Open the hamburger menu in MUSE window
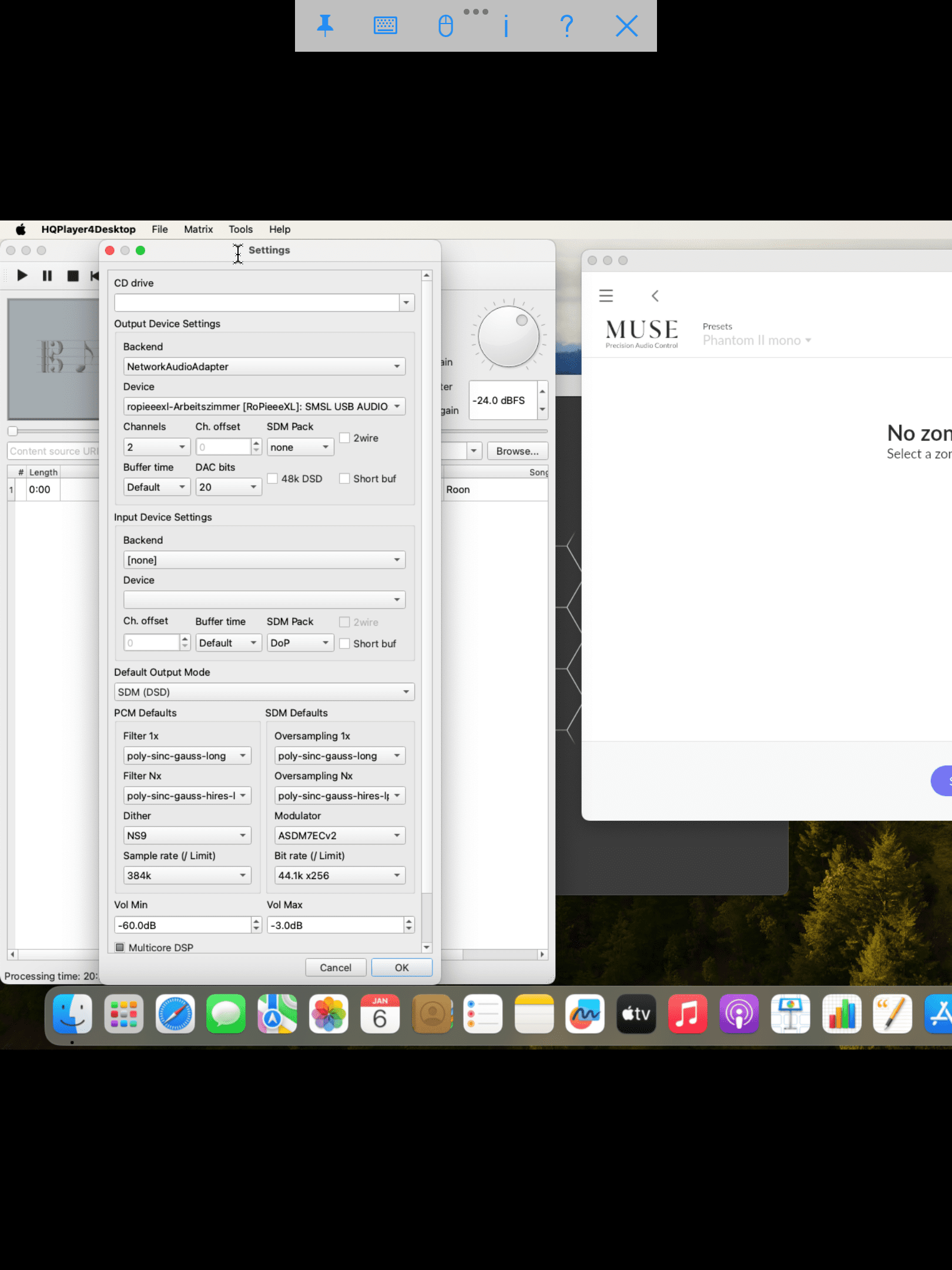Viewport: 952px width, 1270px height. (606, 296)
